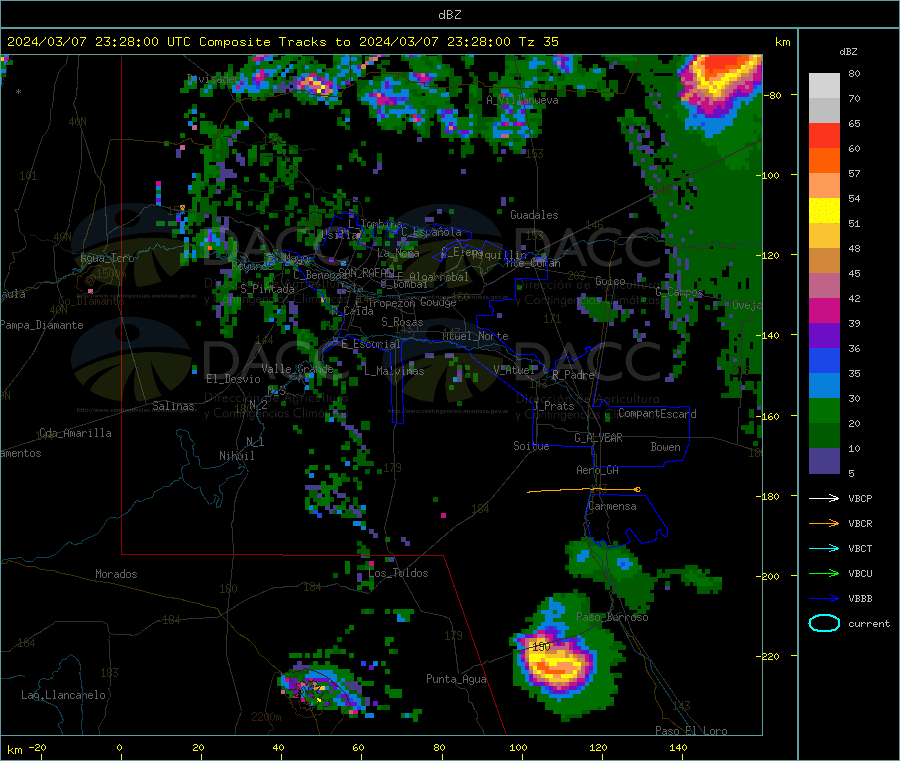Click the 'dBZ' title at the top

coord(449,15)
